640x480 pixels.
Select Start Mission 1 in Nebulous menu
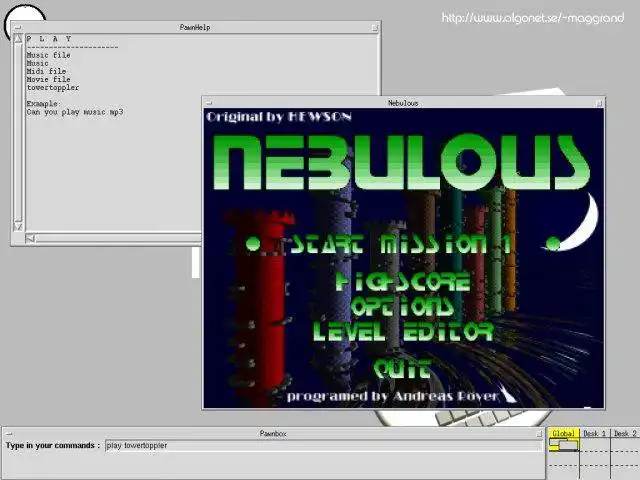coord(401,244)
